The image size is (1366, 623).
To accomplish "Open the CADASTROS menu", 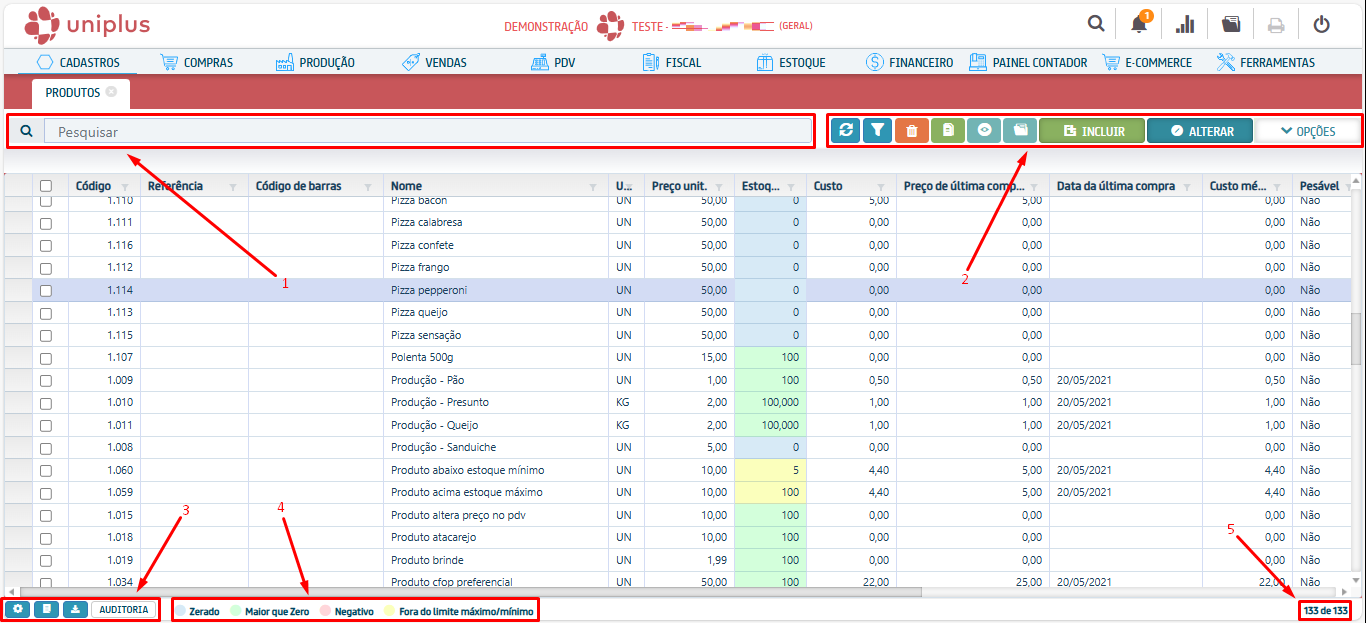I will pyautogui.click(x=78, y=62).
